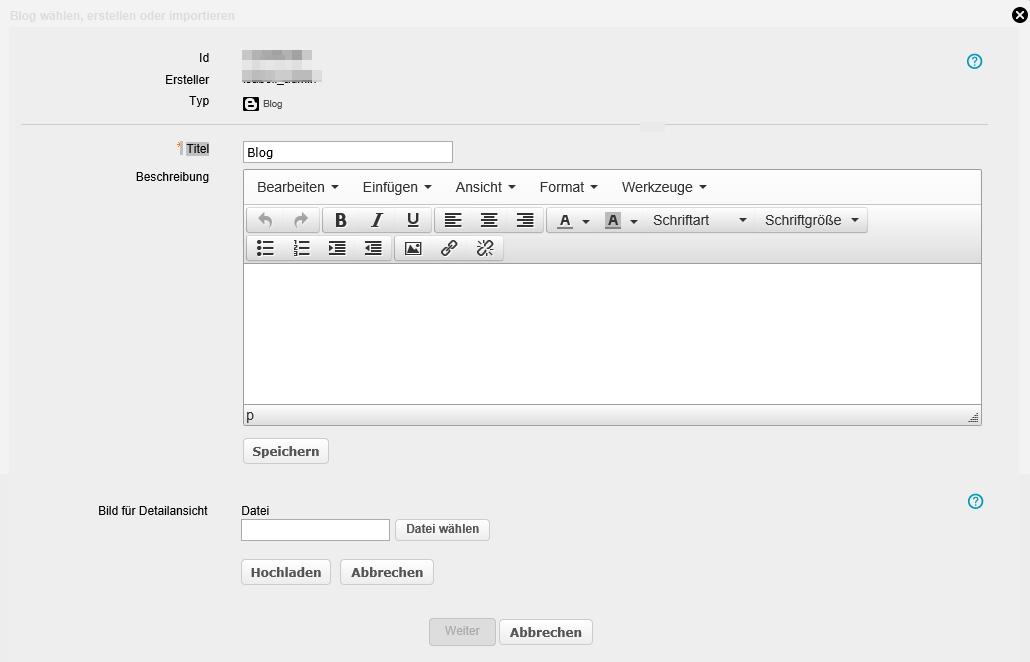
Task: Toggle italic formatting
Action: click(377, 220)
